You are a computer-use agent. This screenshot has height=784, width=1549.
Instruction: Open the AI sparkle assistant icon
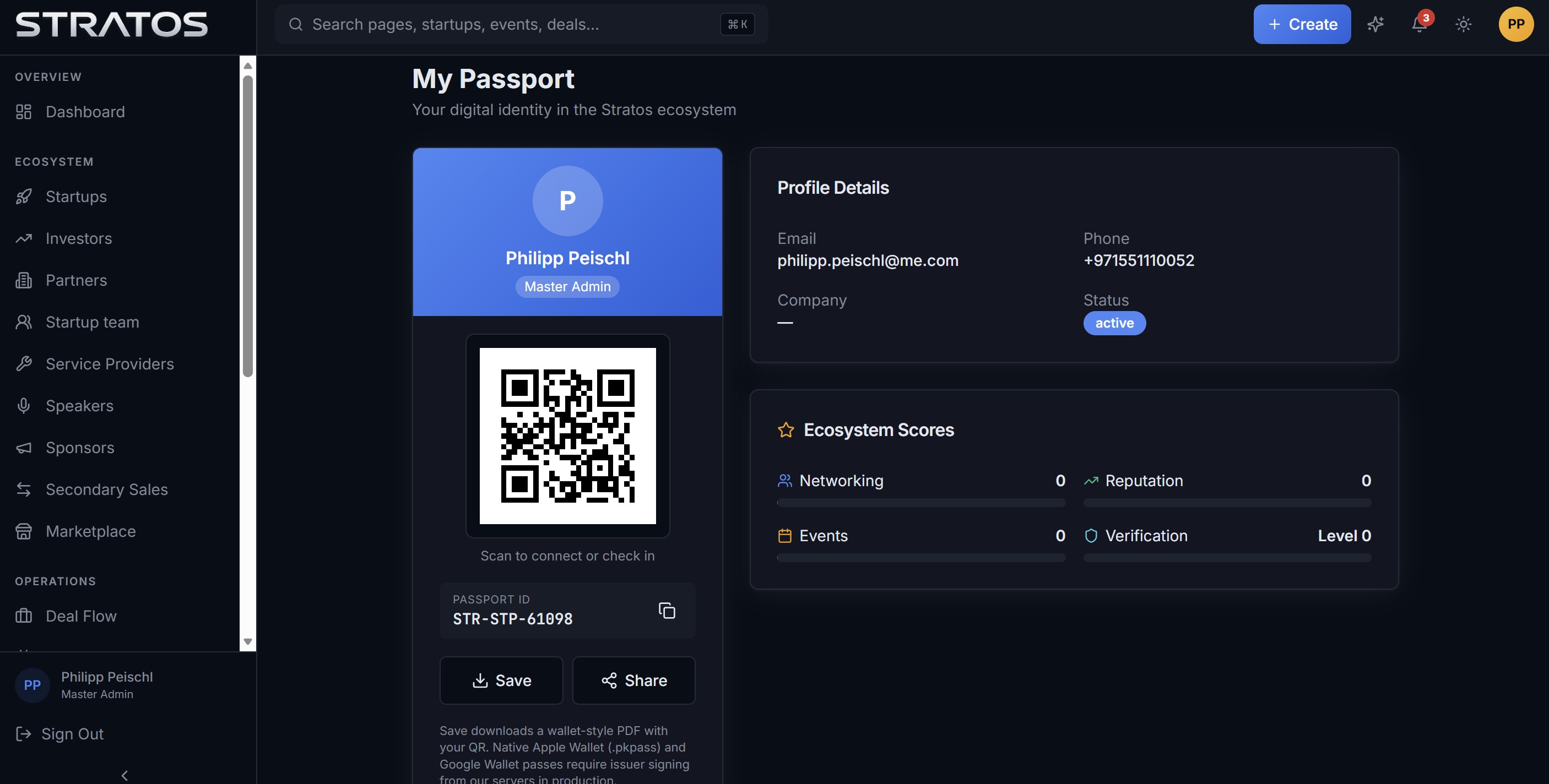pyautogui.click(x=1375, y=24)
